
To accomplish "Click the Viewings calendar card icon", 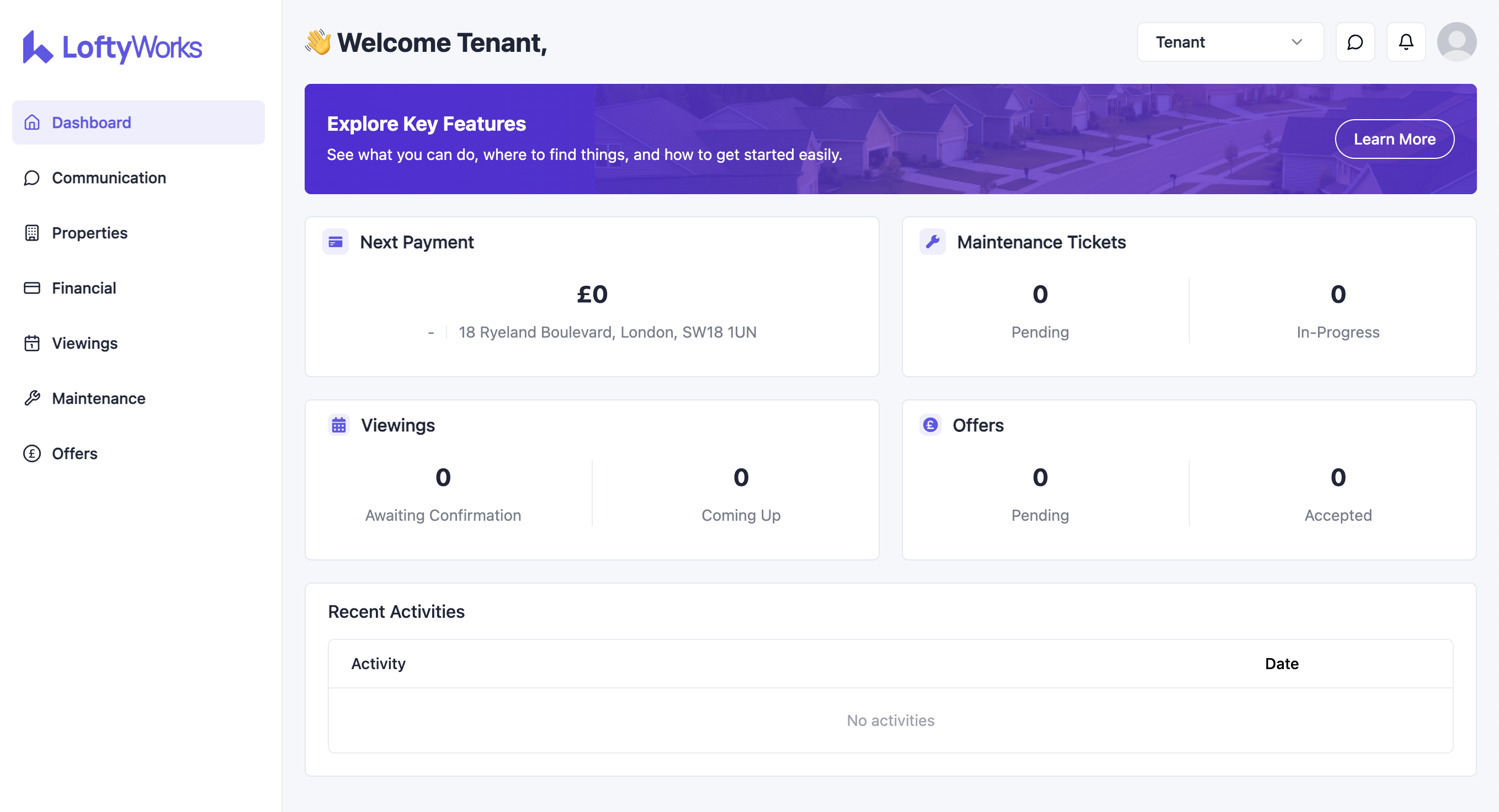I will point(339,425).
